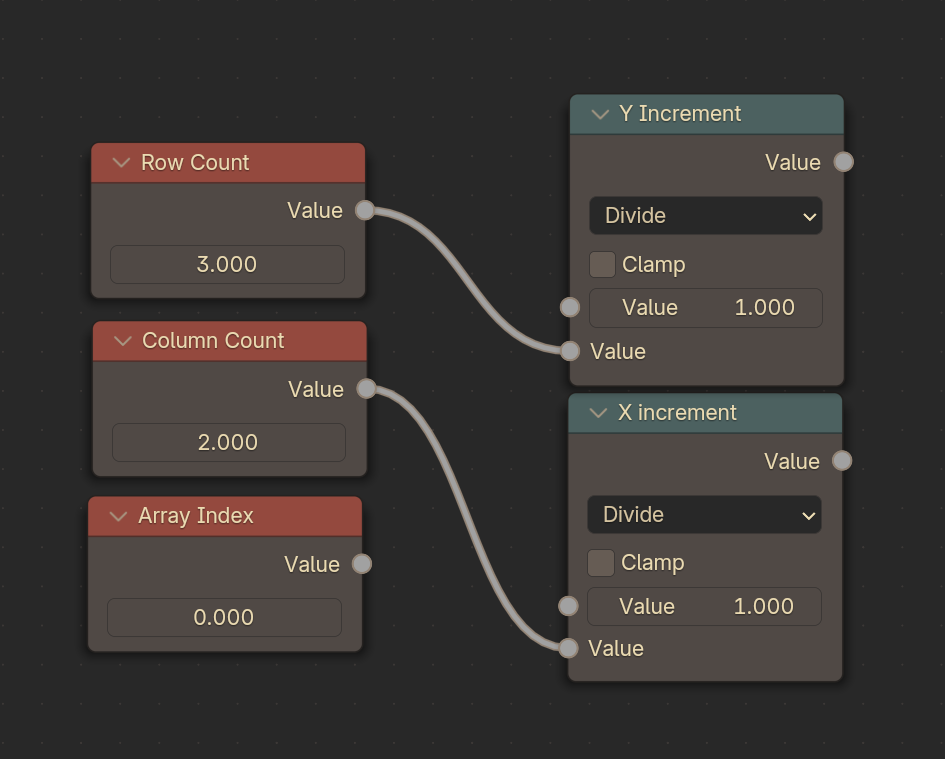This screenshot has height=759, width=945.
Task: Click X increment second input socket
Action: [568, 648]
